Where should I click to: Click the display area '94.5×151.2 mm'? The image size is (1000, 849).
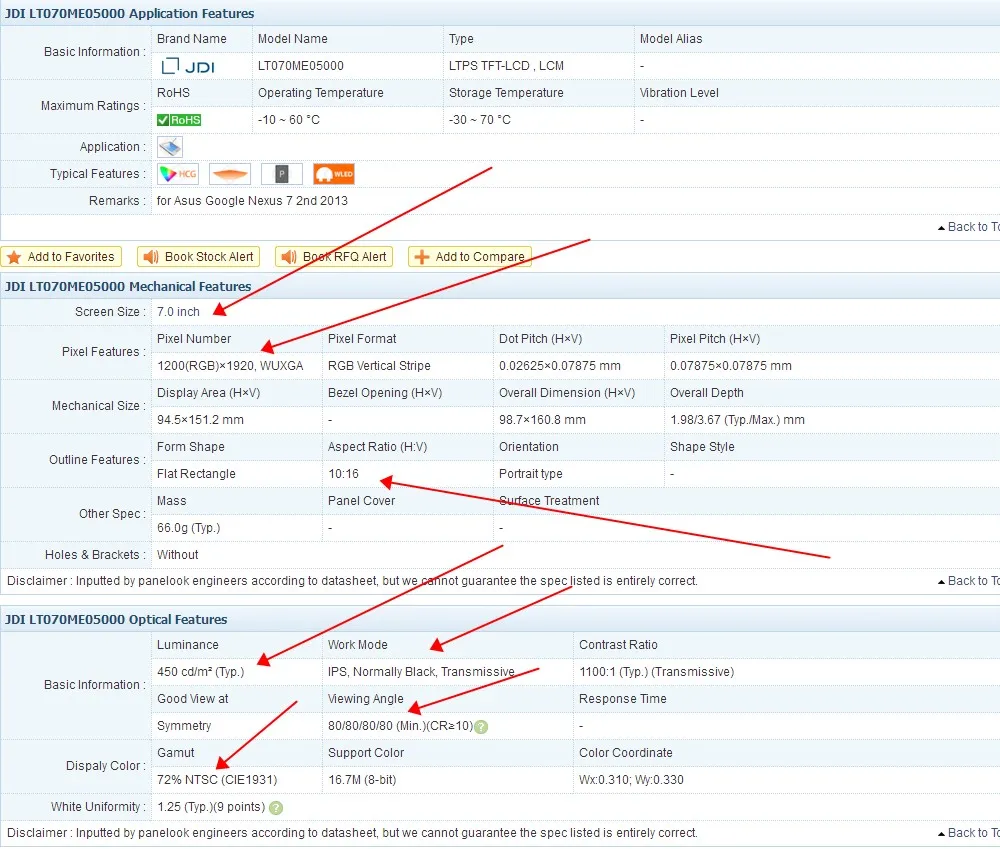(200, 420)
